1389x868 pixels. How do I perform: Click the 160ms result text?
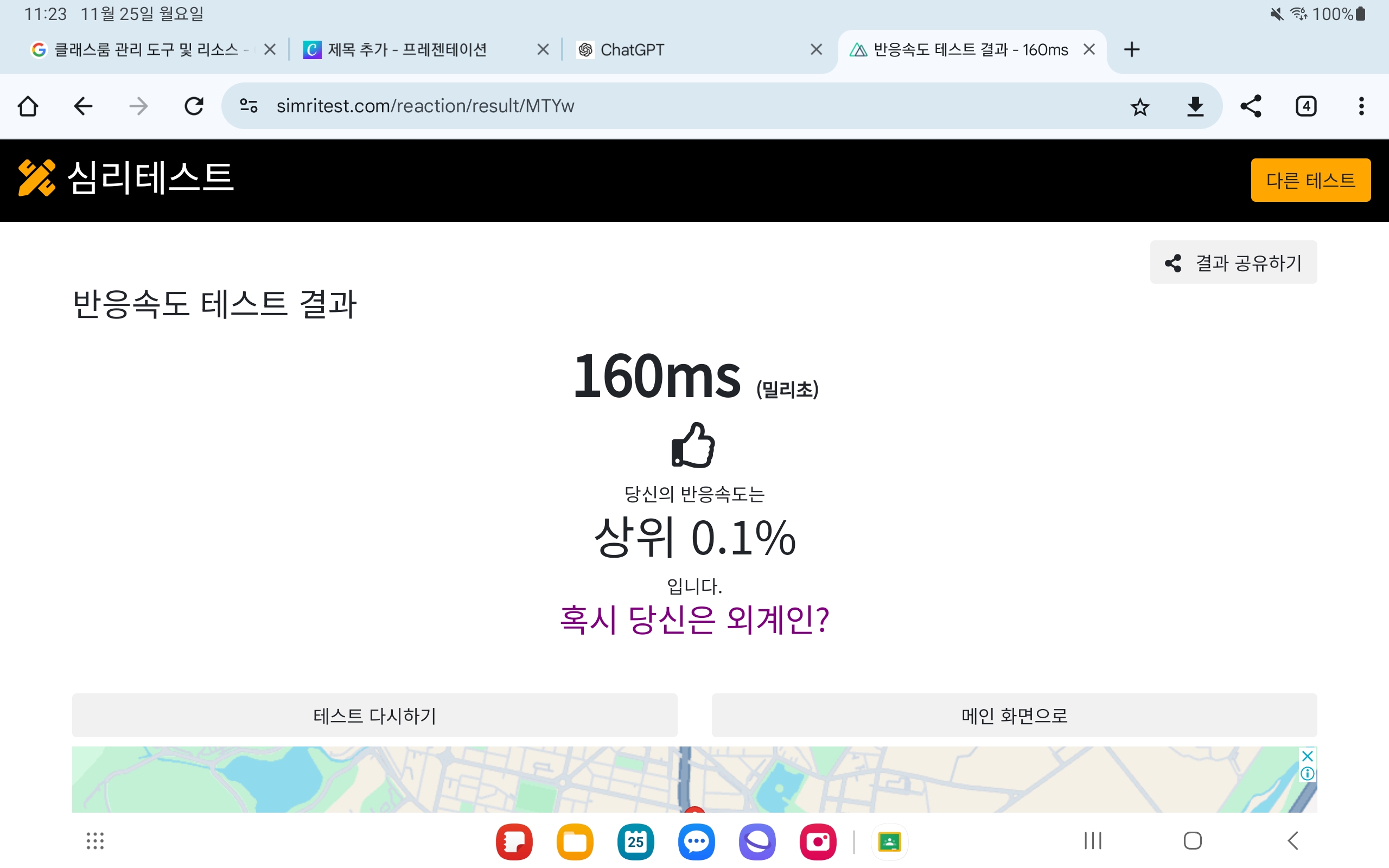click(657, 376)
